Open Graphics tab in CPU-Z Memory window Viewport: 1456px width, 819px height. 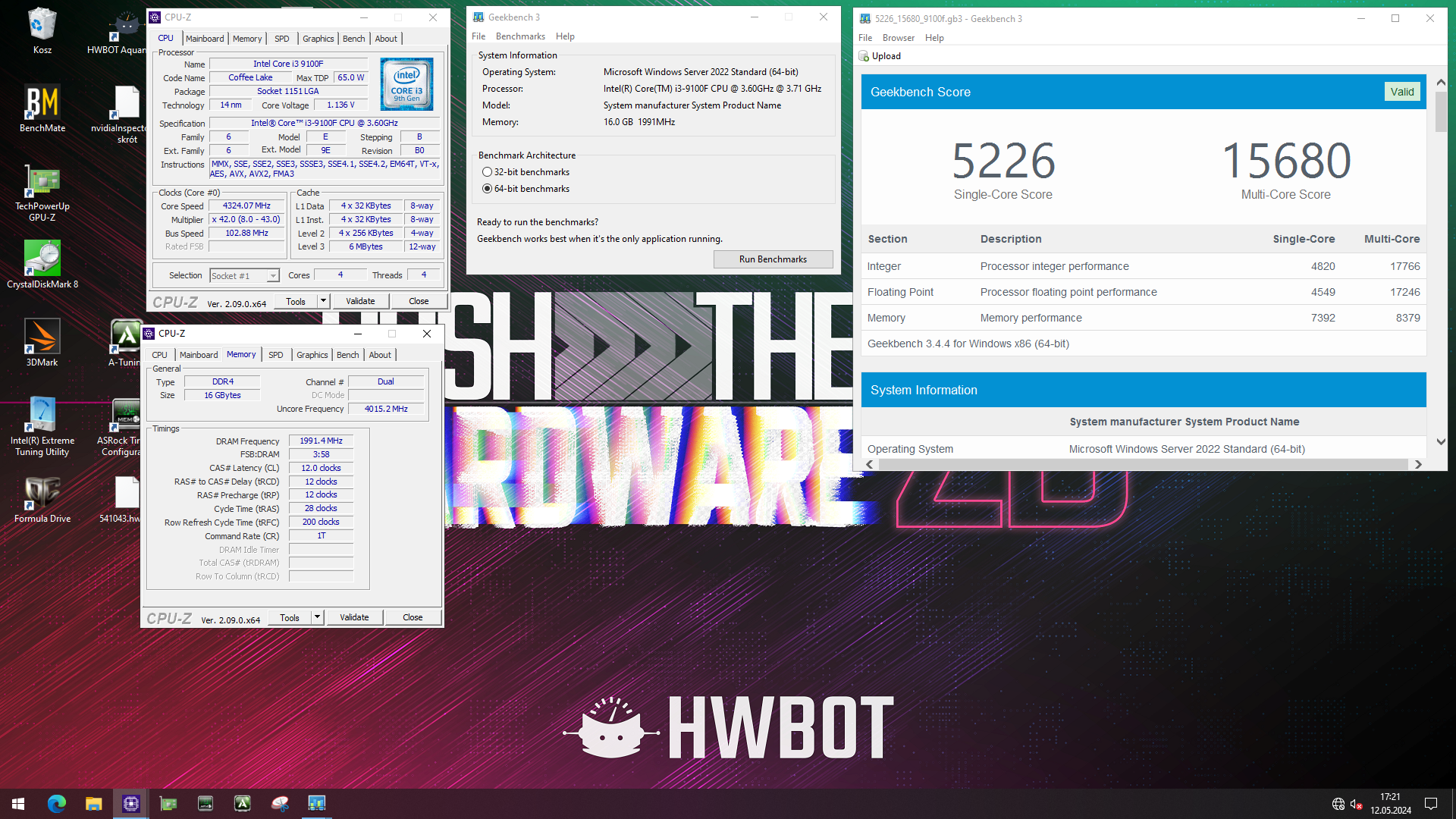pyautogui.click(x=312, y=355)
